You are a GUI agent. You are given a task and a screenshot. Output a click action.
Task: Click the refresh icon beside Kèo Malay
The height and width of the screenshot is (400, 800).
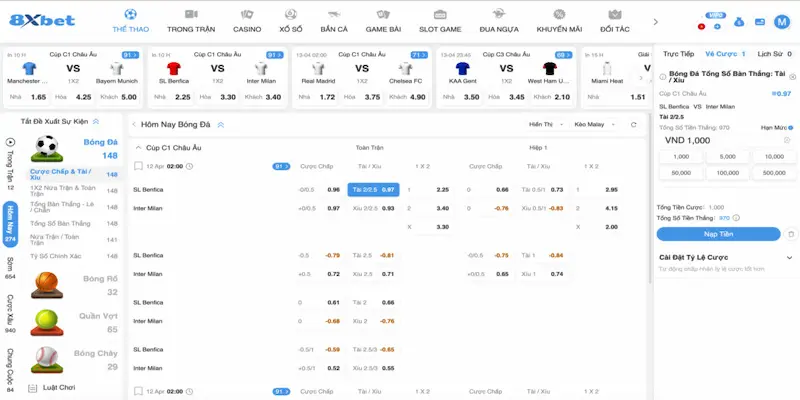pyautogui.click(x=633, y=125)
